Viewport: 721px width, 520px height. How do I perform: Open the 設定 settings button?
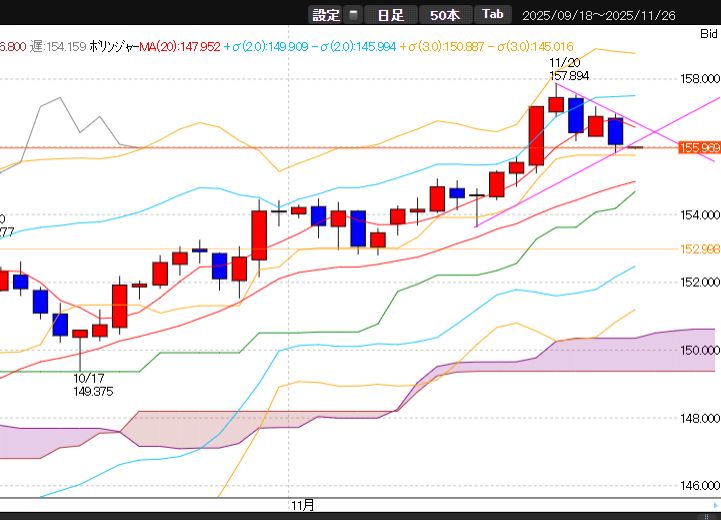(x=326, y=14)
